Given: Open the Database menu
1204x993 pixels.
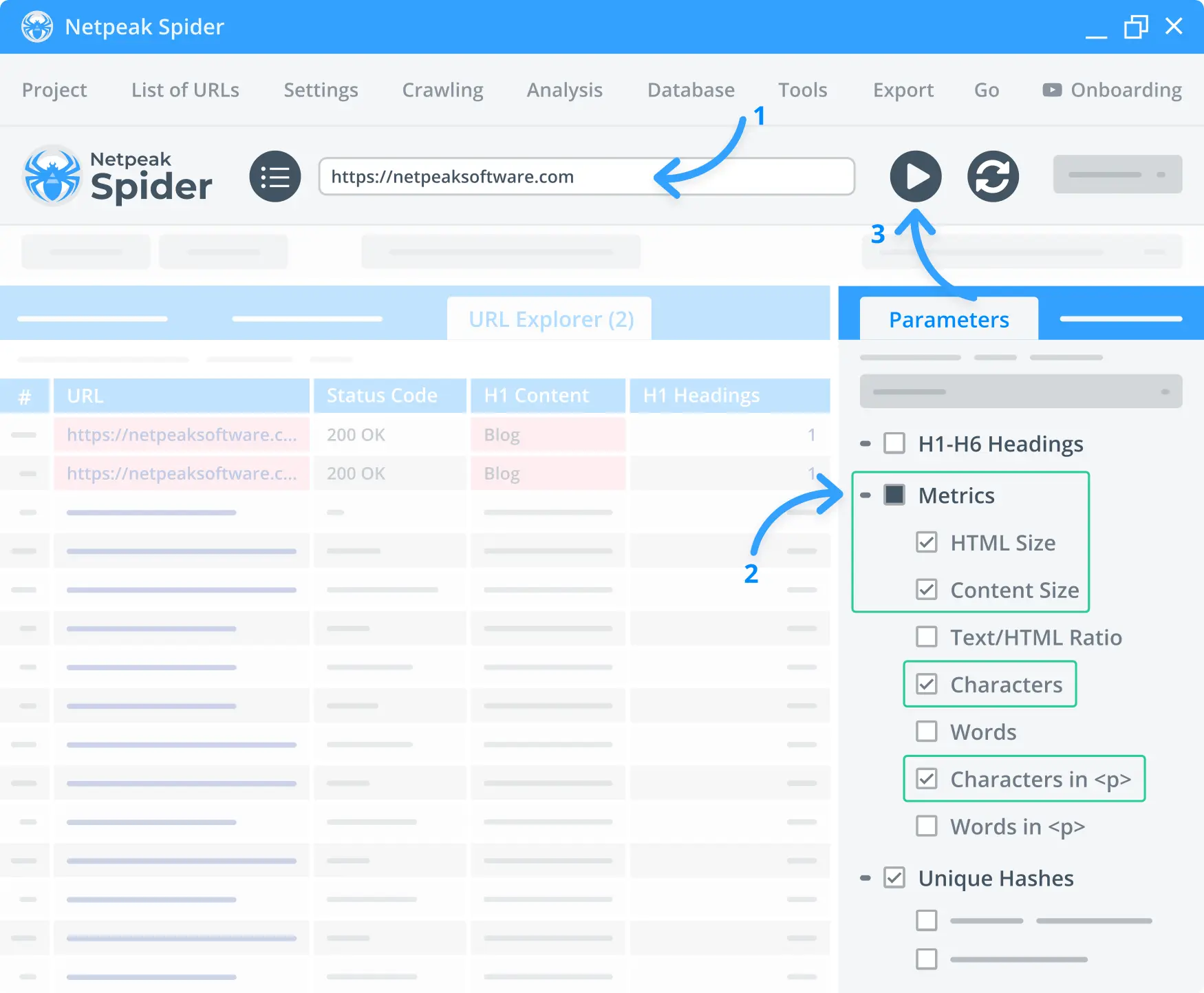Looking at the screenshot, I should point(691,90).
